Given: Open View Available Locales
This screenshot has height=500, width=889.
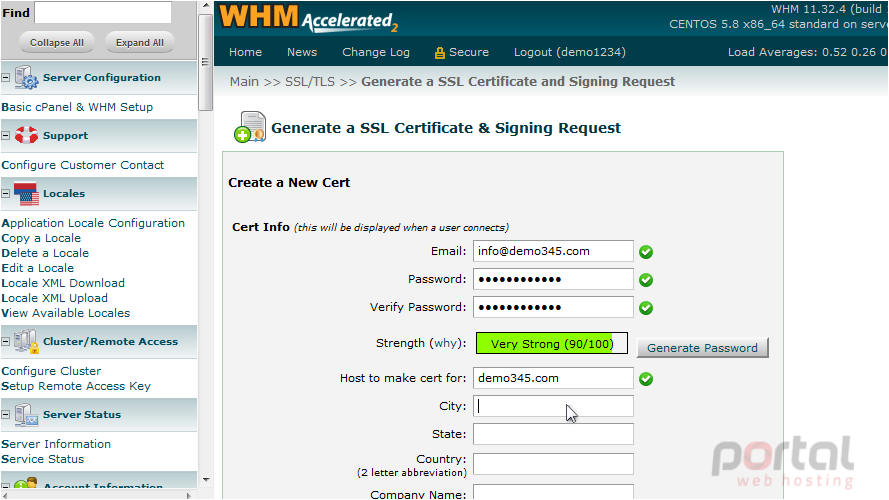Looking at the screenshot, I should point(65,313).
